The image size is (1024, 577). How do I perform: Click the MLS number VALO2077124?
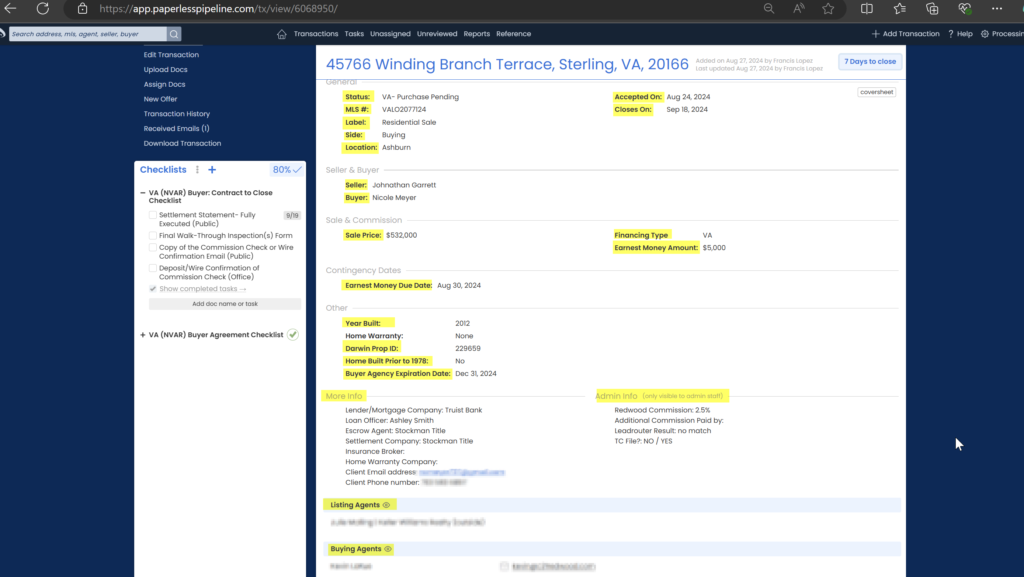404,110
